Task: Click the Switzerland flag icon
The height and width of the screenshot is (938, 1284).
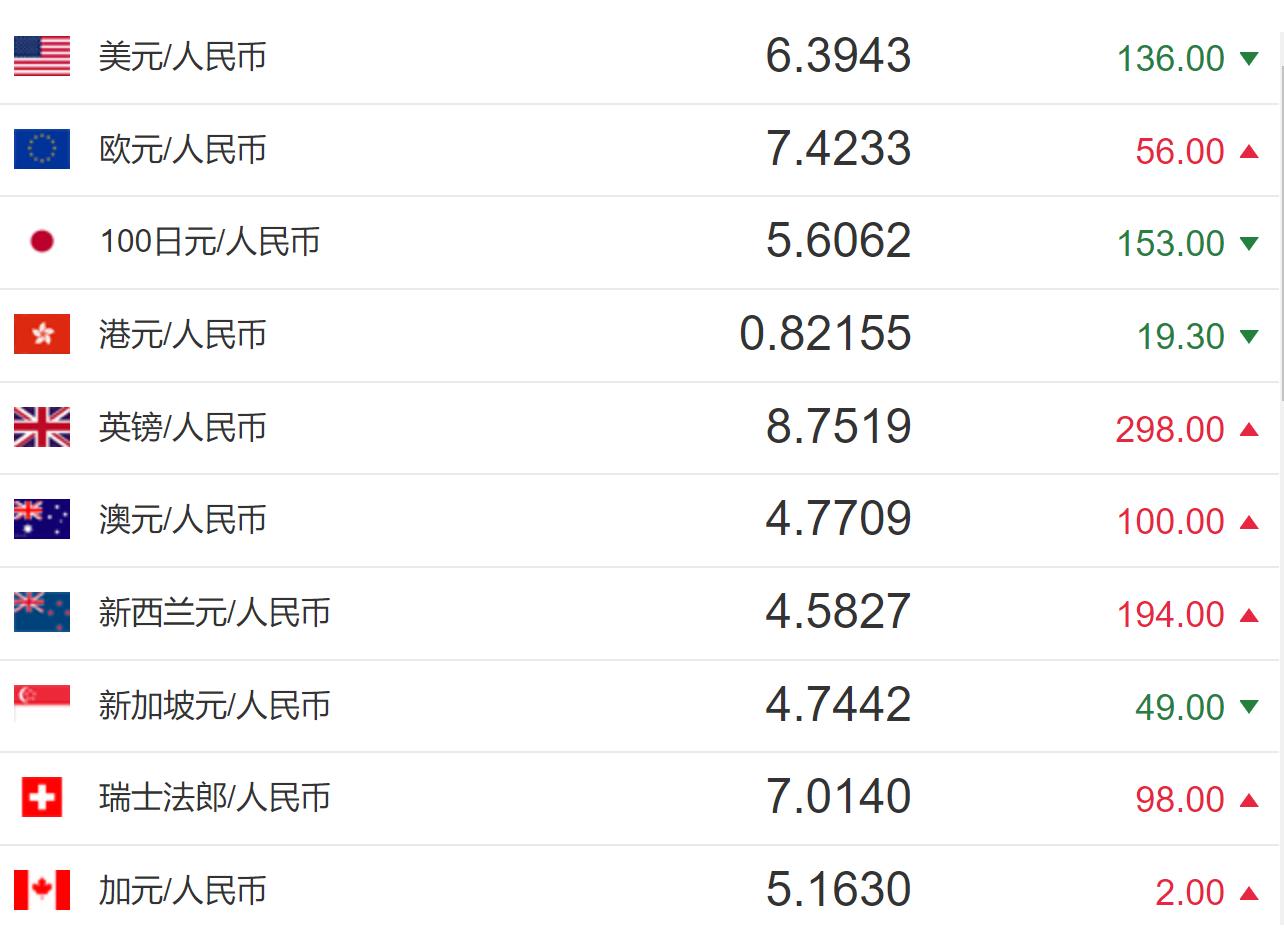Action: pos(42,797)
